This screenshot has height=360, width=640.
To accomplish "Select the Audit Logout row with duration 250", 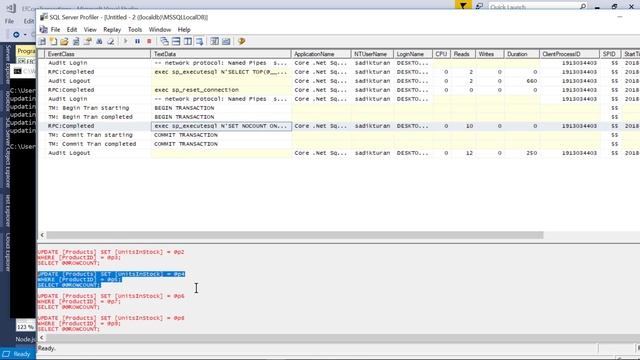I will (x=339, y=153).
